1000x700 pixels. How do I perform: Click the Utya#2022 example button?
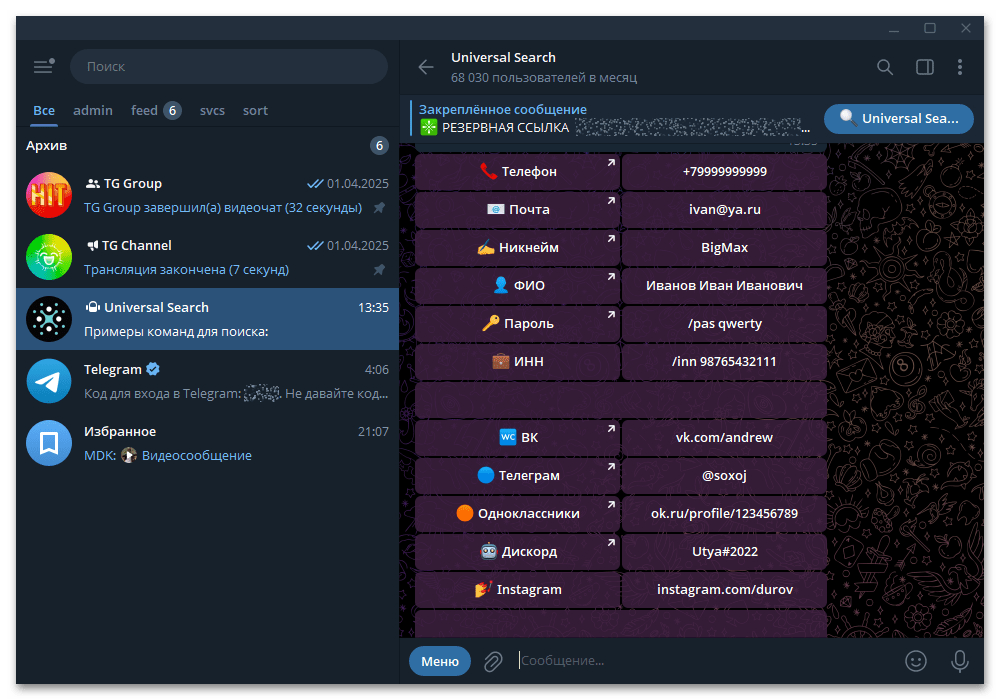point(724,551)
